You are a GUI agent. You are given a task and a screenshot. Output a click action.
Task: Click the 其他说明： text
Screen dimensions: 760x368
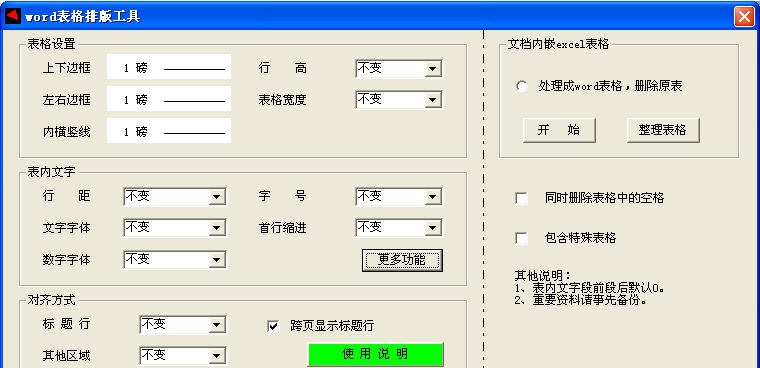coord(543,276)
